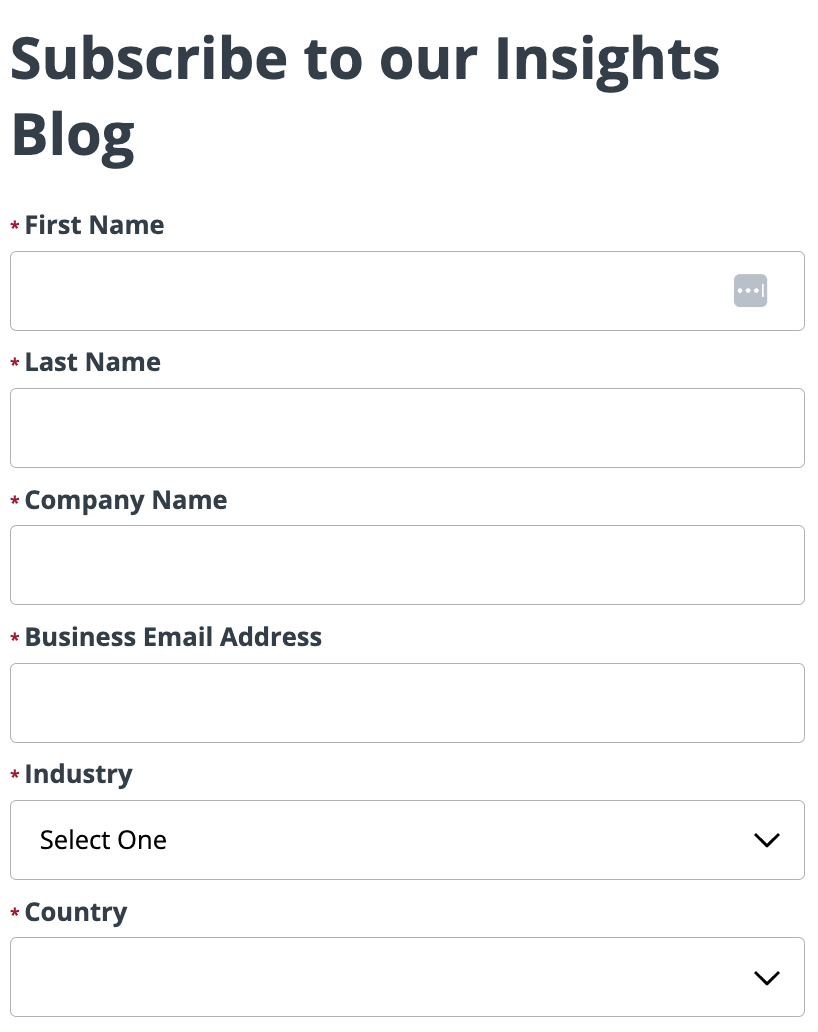818x1032 pixels.
Task: Open the Select One industry list
Action: click(103, 840)
